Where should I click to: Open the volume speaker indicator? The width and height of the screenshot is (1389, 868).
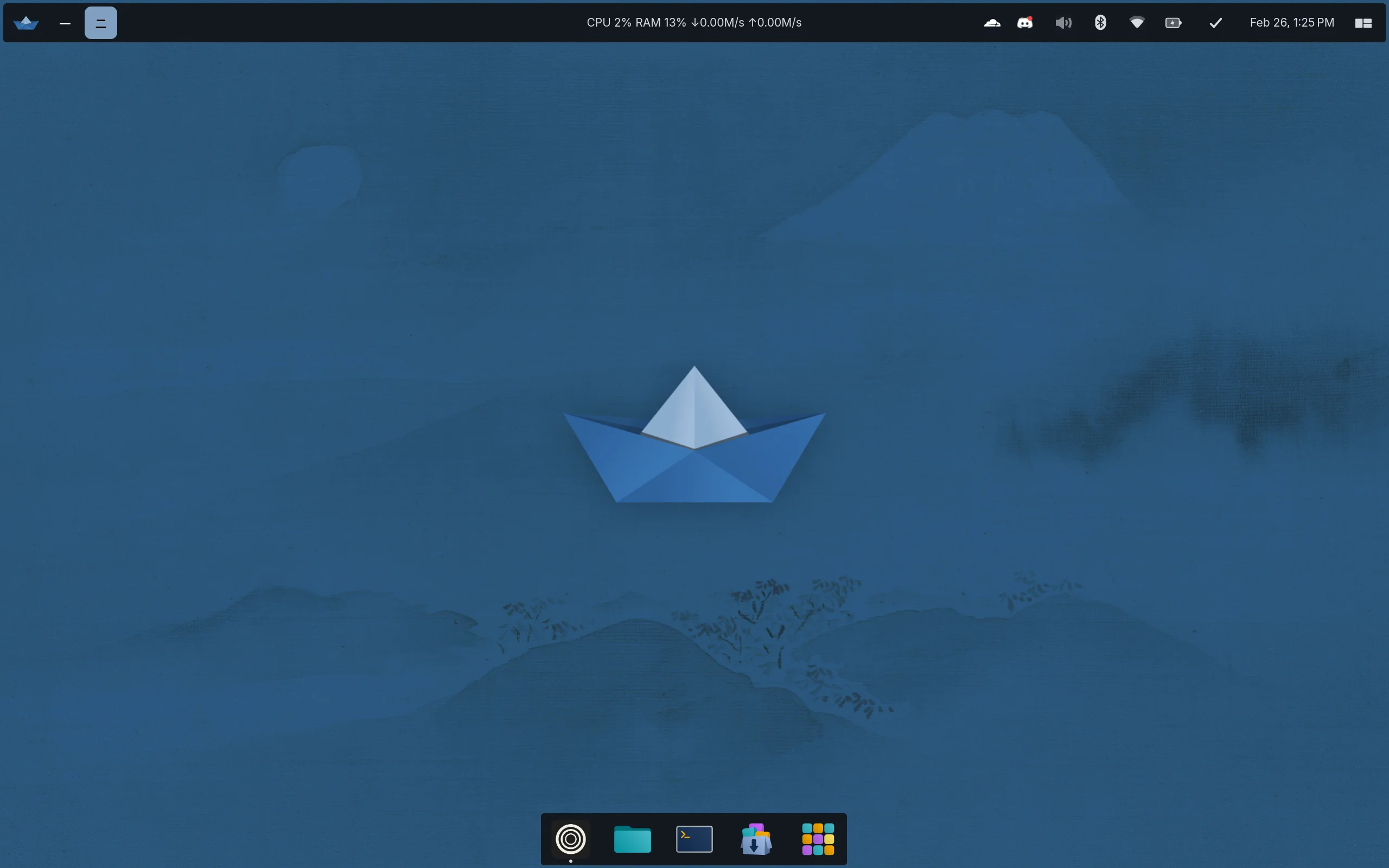click(1063, 23)
